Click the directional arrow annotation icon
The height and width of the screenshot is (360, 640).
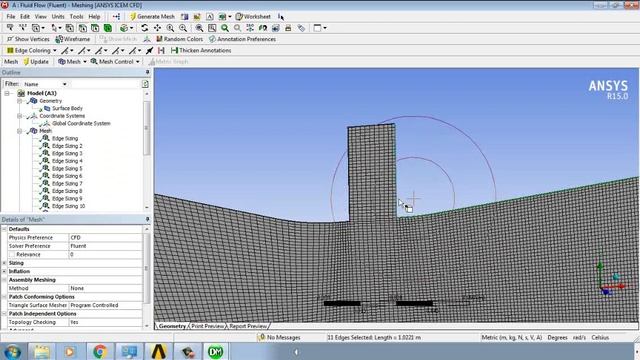coord(149,50)
